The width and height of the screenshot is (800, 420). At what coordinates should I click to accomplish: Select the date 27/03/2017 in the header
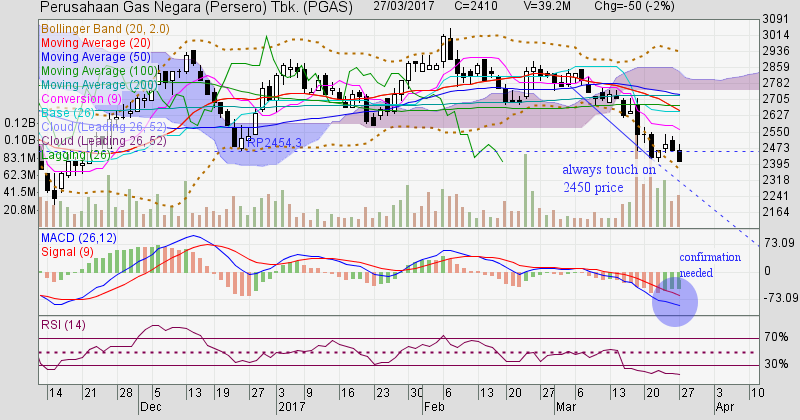[x=404, y=6]
